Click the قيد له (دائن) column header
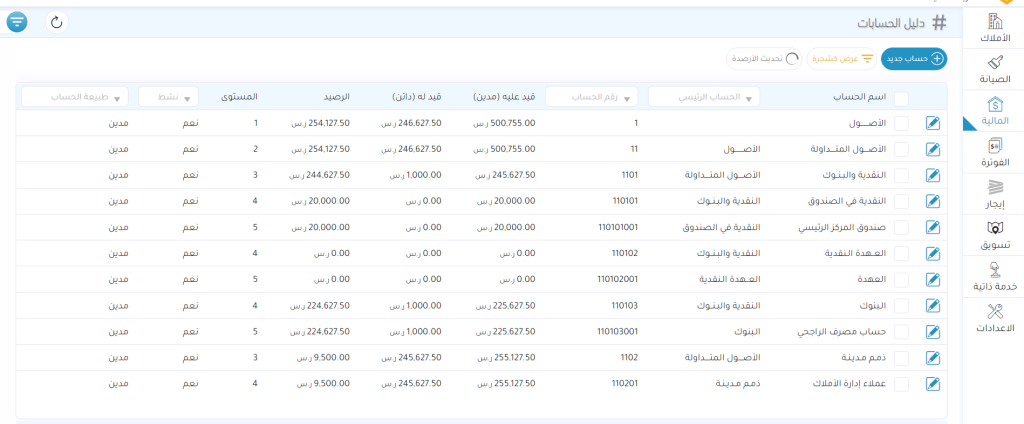 417,97
